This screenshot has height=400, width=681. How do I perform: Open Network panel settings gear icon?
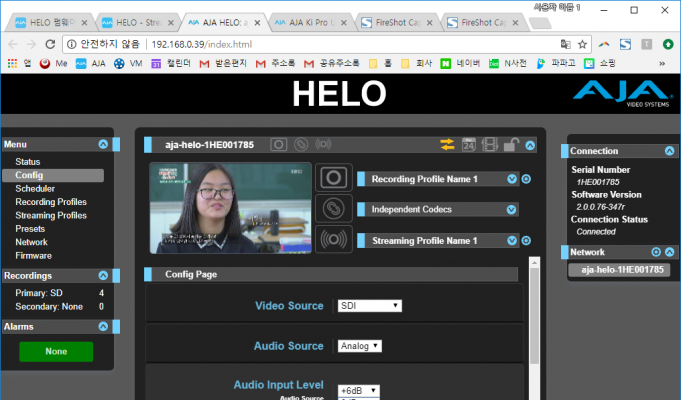pos(656,252)
